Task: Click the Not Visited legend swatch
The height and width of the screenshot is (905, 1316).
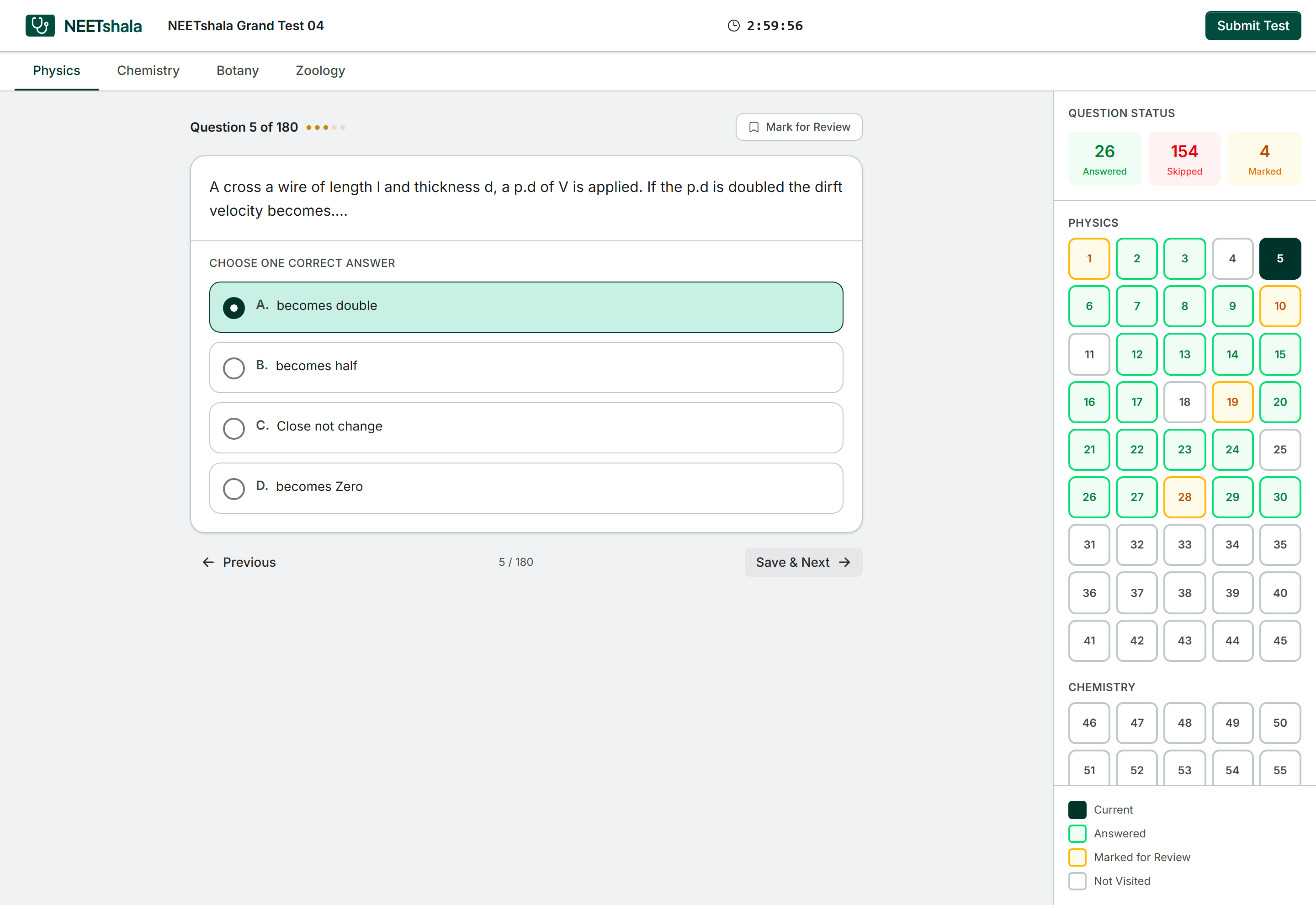Action: coord(1077,881)
